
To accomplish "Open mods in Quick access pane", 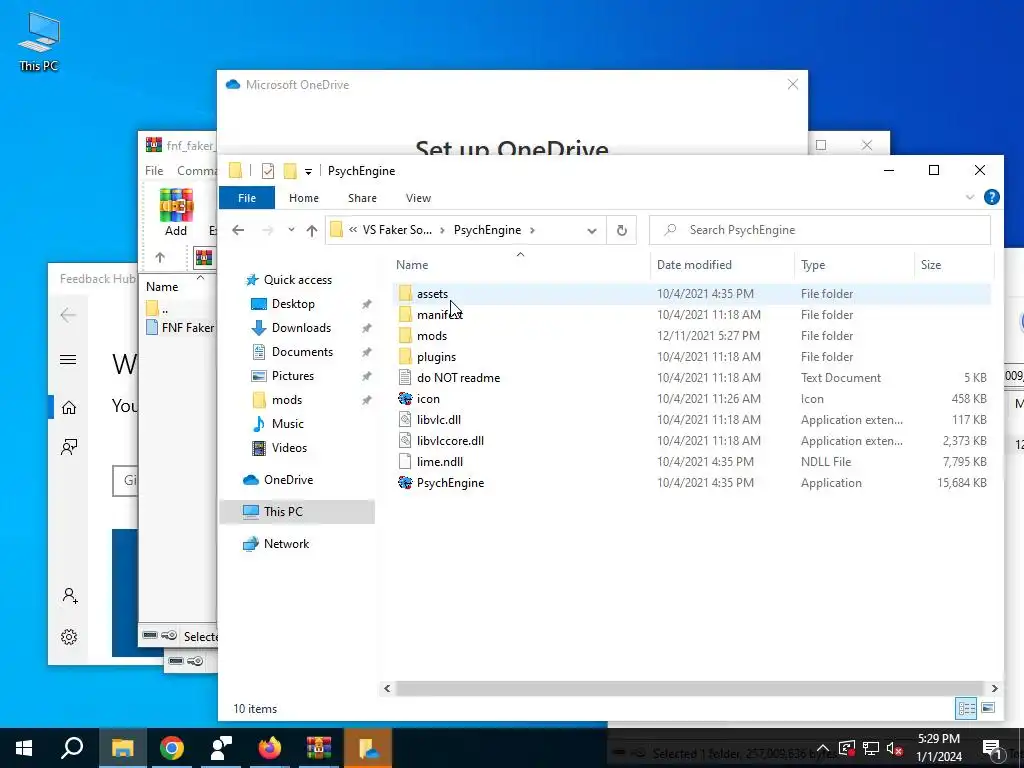I will coord(287,400).
